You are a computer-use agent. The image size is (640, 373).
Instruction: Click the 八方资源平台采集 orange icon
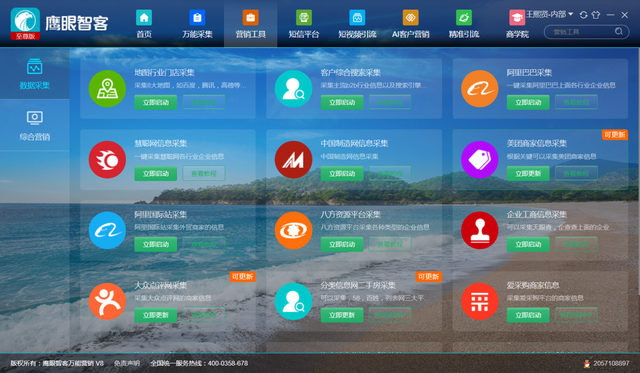click(293, 231)
